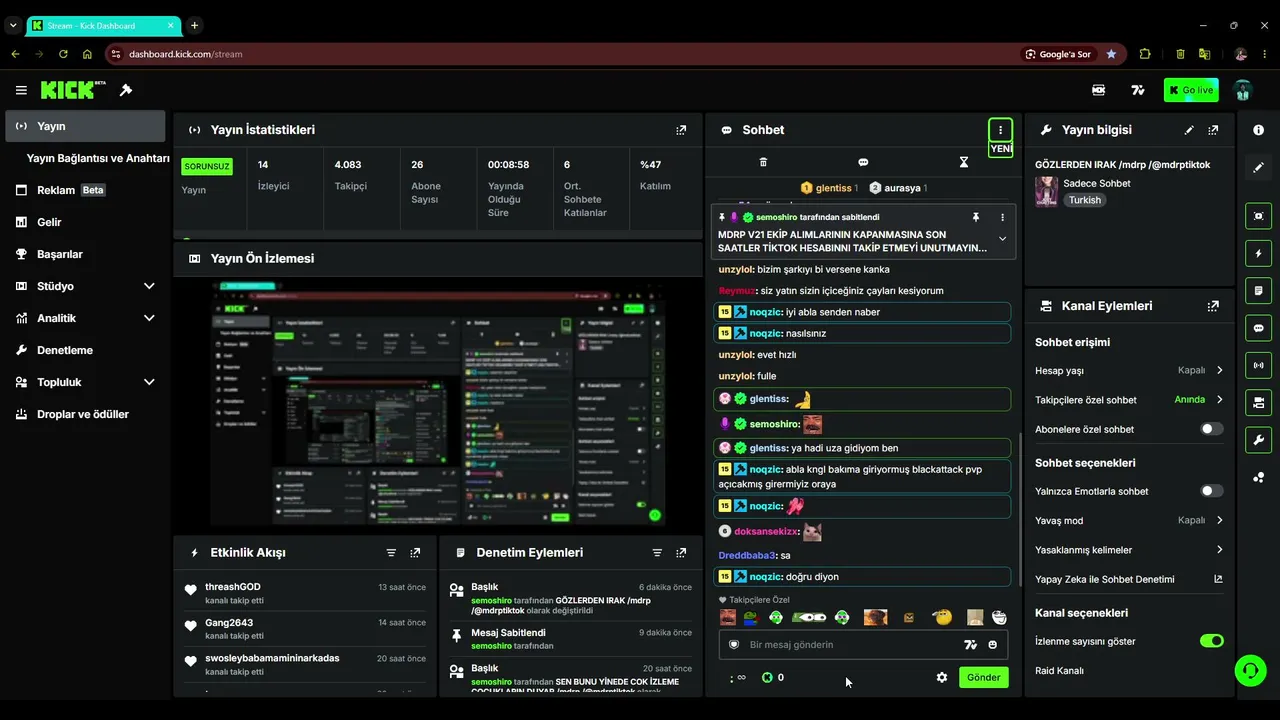
Task: Click the chat bubble icon in the Sohbet toolbar
Action: [x=863, y=162]
